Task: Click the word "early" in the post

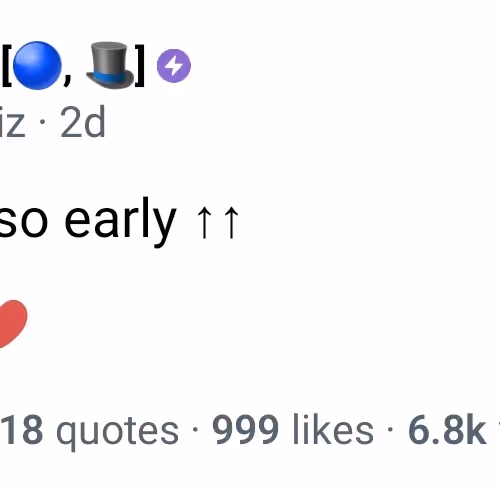Action: tap(120, 222)
